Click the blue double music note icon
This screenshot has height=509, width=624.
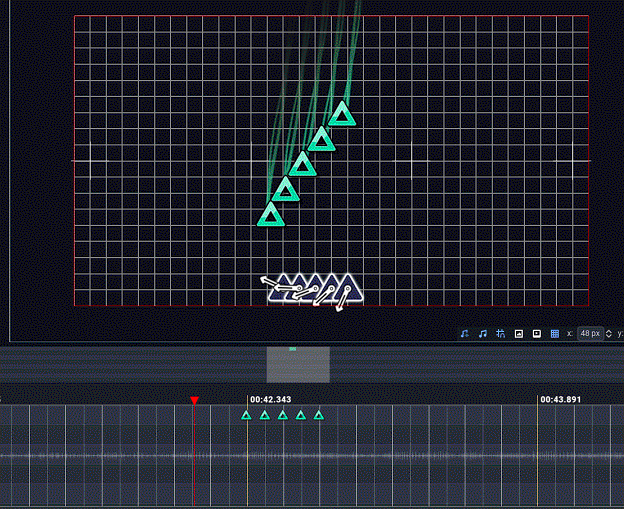coord(482,333)
